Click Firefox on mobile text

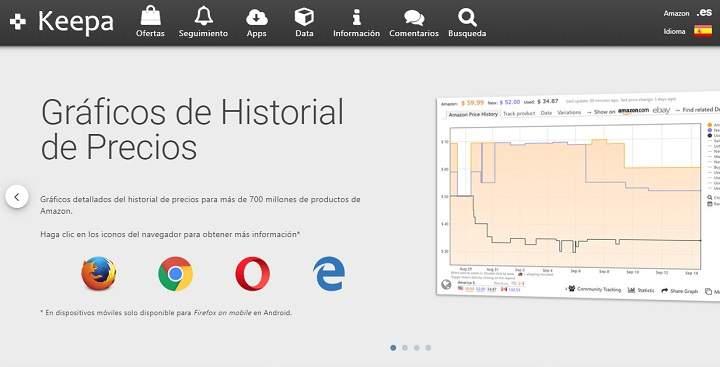tap(222, 313)
